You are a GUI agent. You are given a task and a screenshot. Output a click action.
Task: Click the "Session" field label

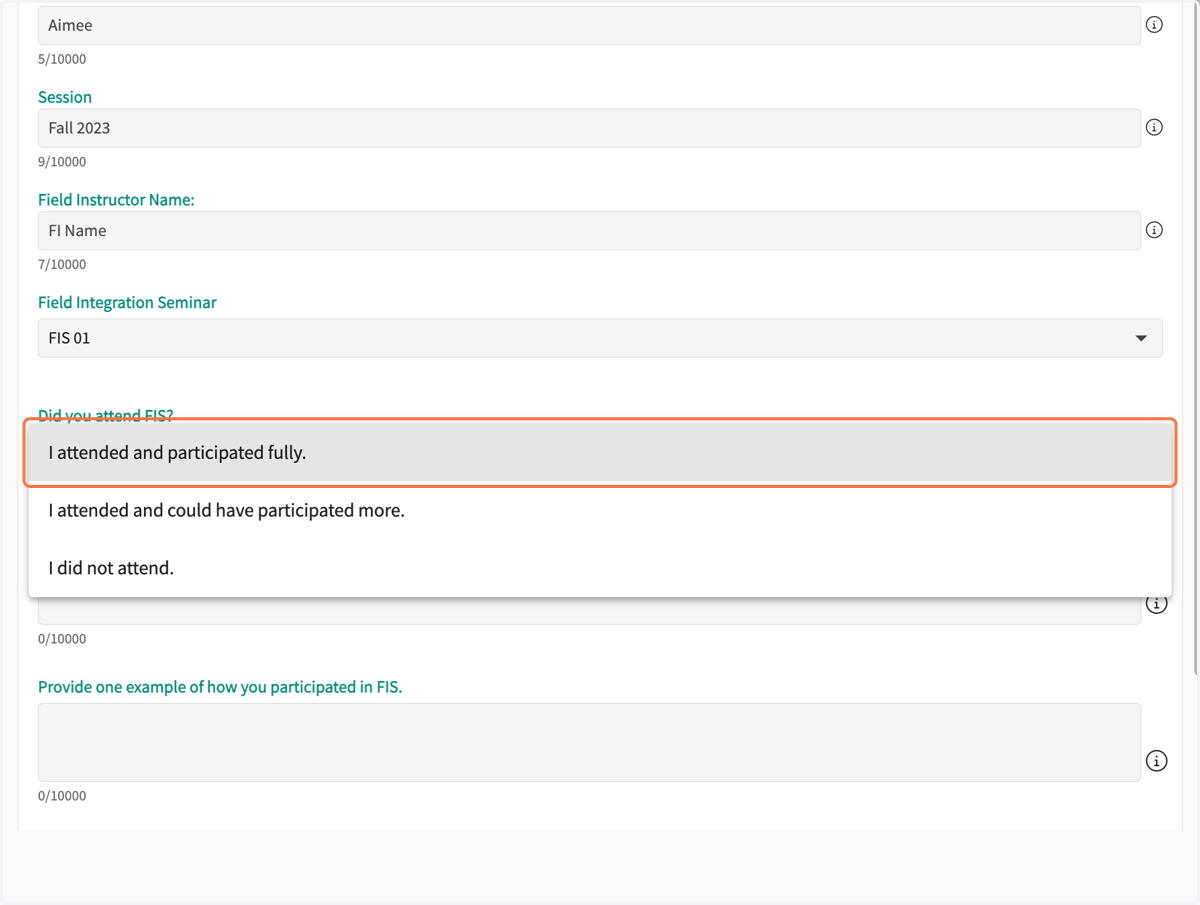click(x=65, y=97)
